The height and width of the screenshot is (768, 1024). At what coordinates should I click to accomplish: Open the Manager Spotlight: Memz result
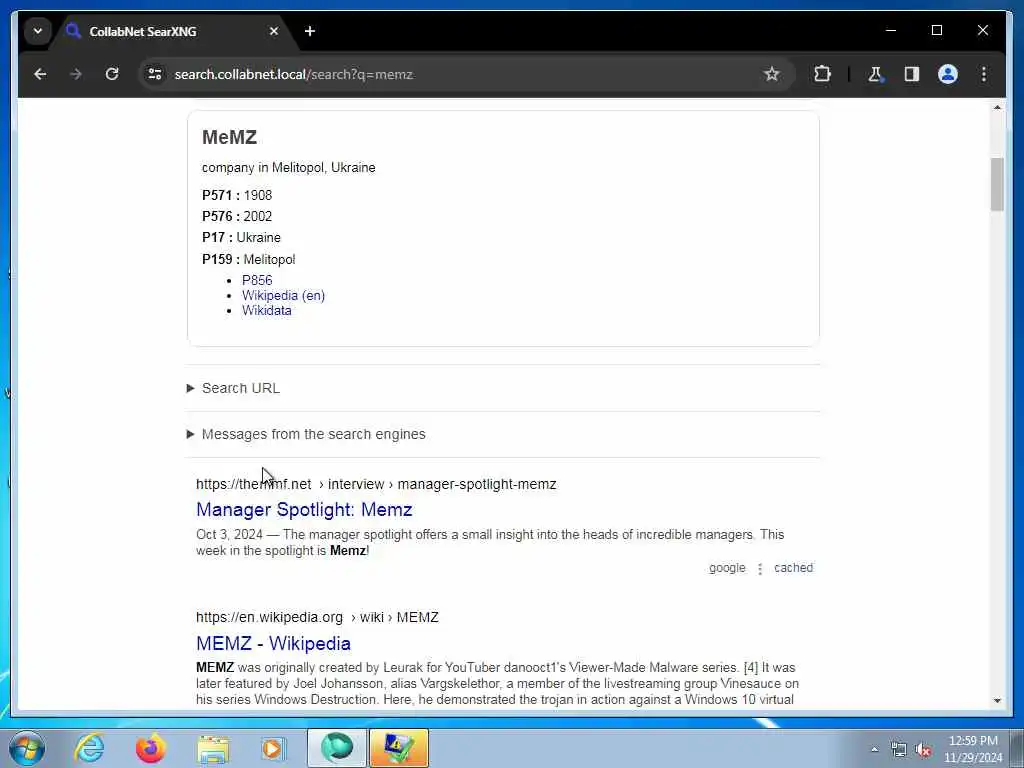(304, 509)
